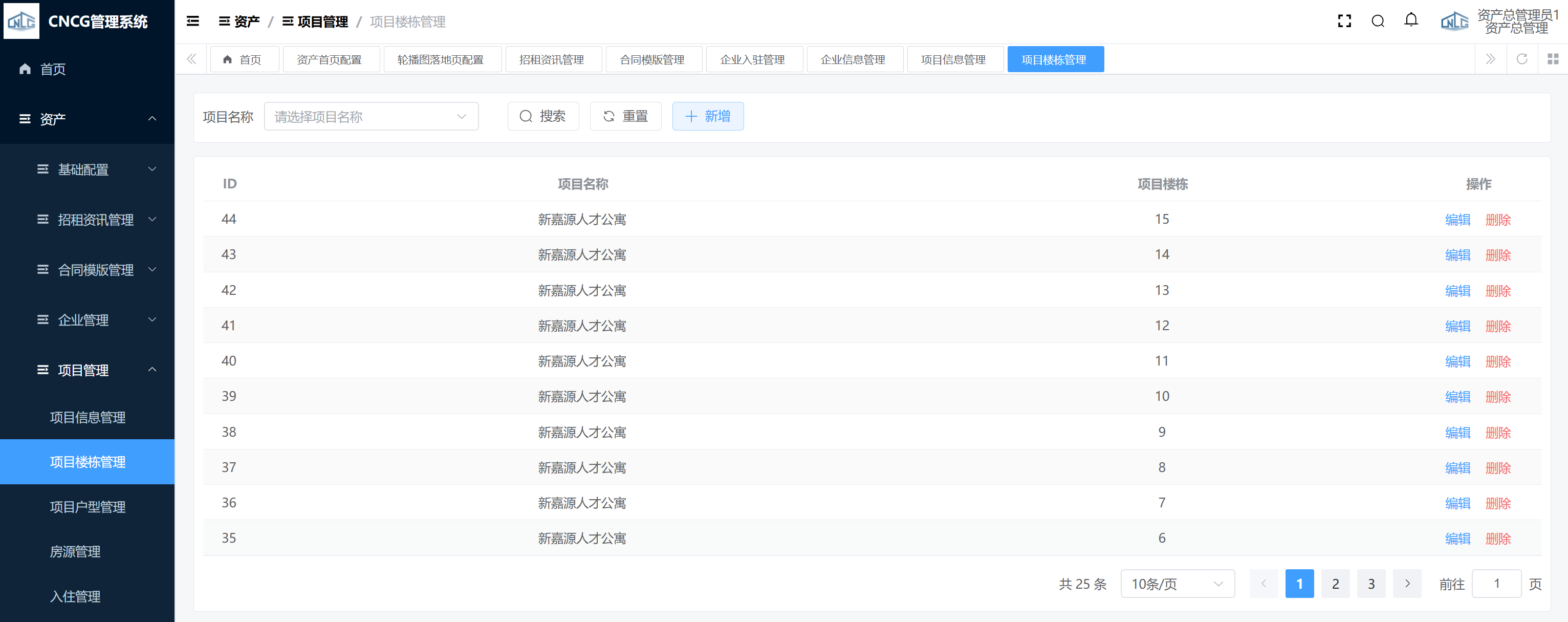Image resolution: width=1568 pixels, height=622 pixels.
Task: Open the header search icon
Action: pyautogui.click(x=1378, y=22)
